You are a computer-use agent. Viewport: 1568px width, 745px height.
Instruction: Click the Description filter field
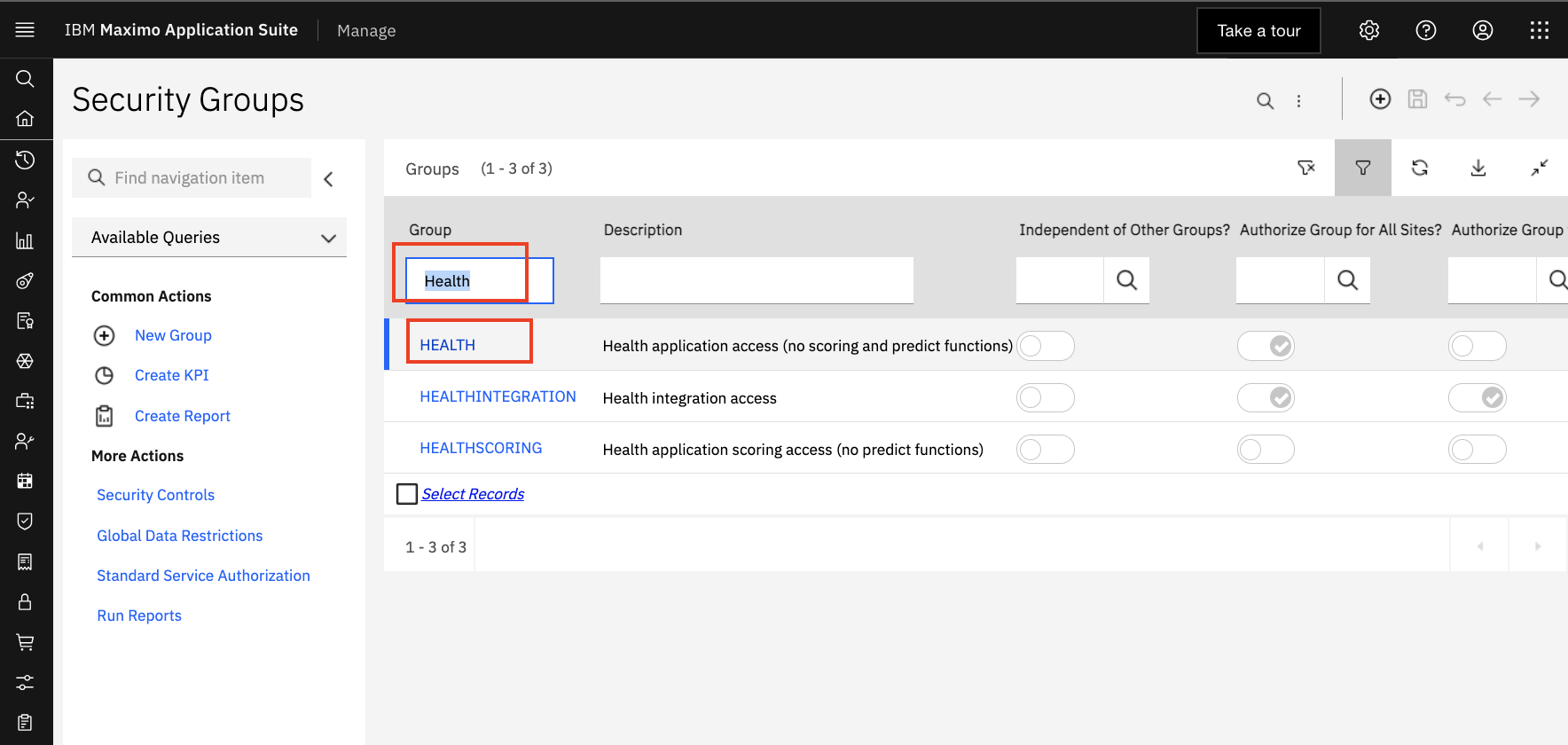(x=757, y=280)
